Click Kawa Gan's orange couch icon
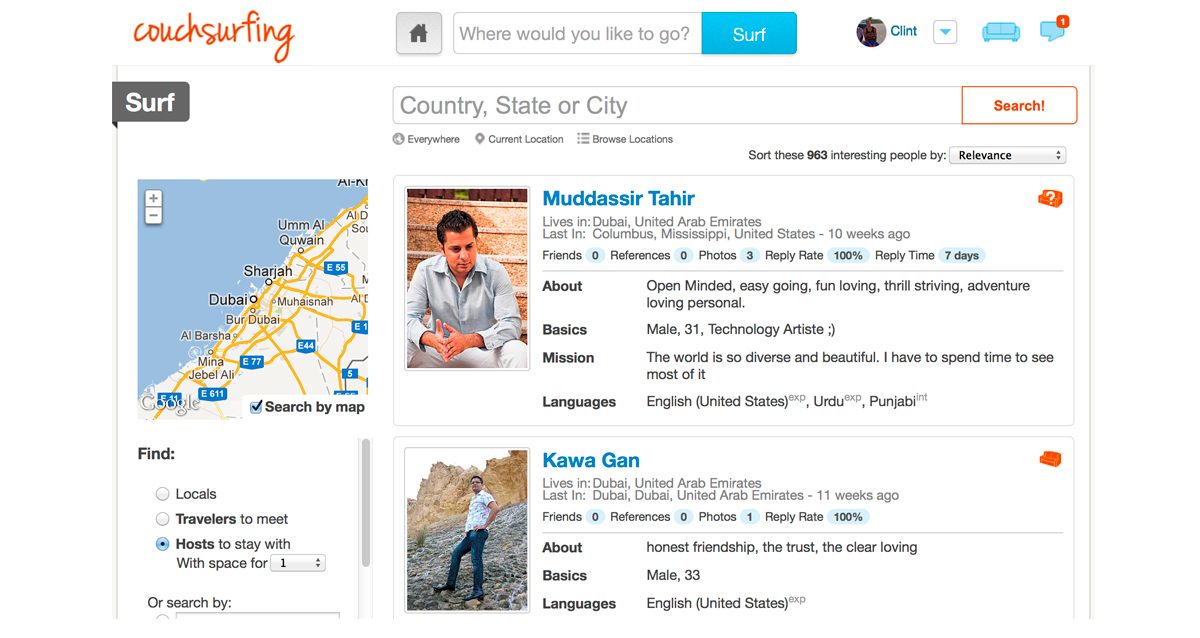The width and height of the screenshot is (1200, 638). (1050, 460)
